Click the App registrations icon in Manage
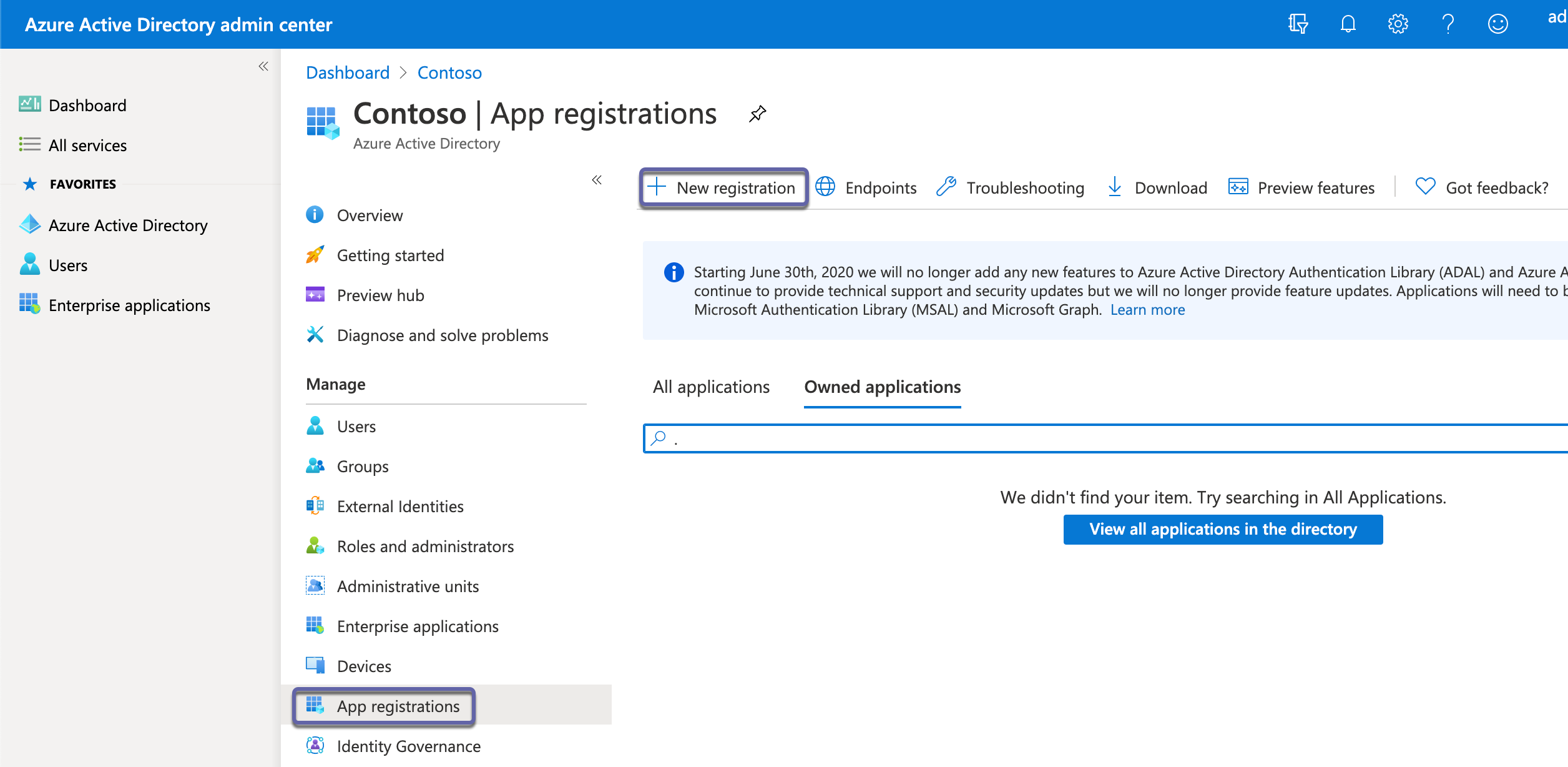 [315, 706]
